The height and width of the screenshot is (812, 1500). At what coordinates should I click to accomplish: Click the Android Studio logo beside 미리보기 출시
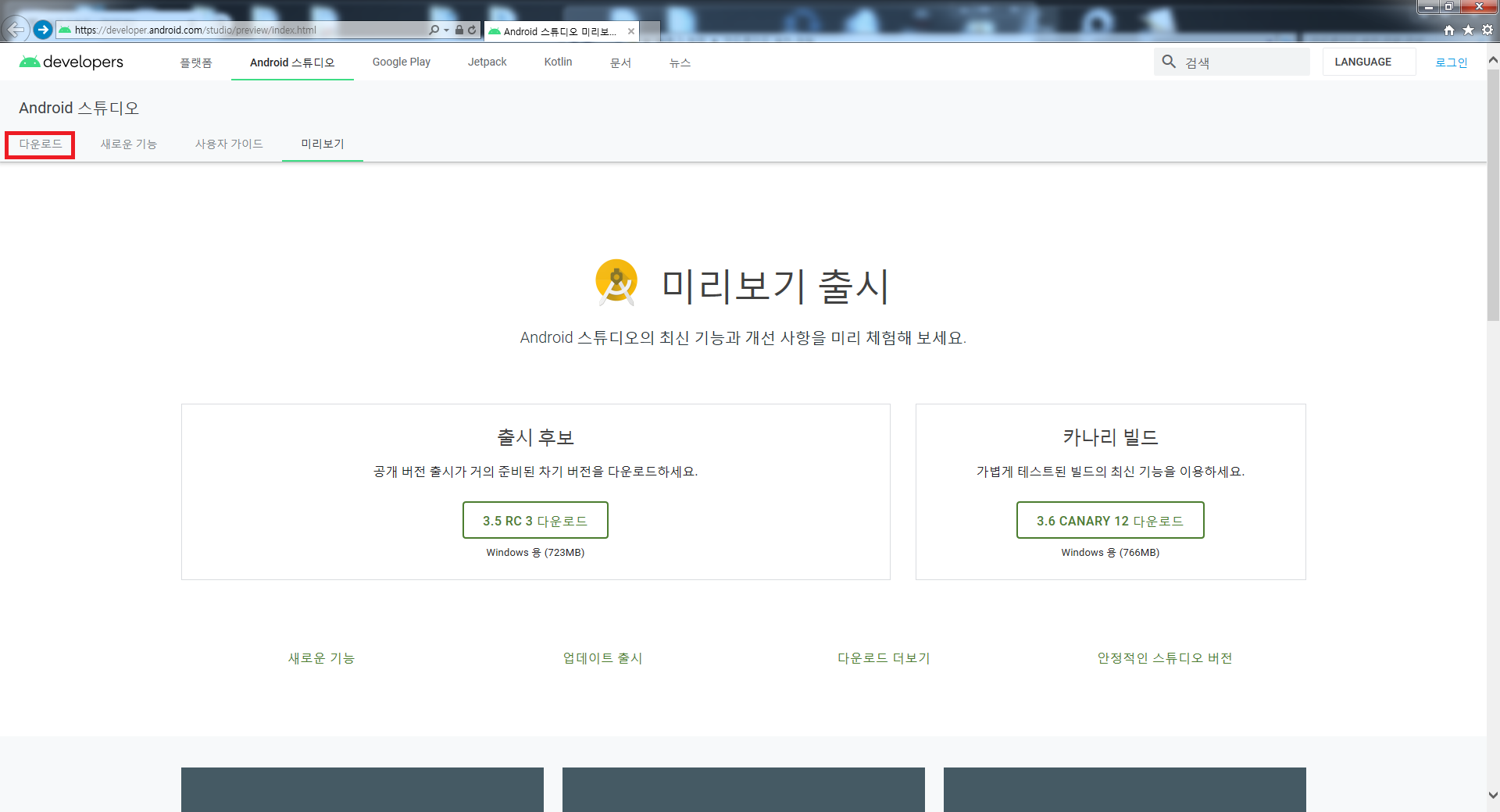pyautogui.click(x=616, y=282)
